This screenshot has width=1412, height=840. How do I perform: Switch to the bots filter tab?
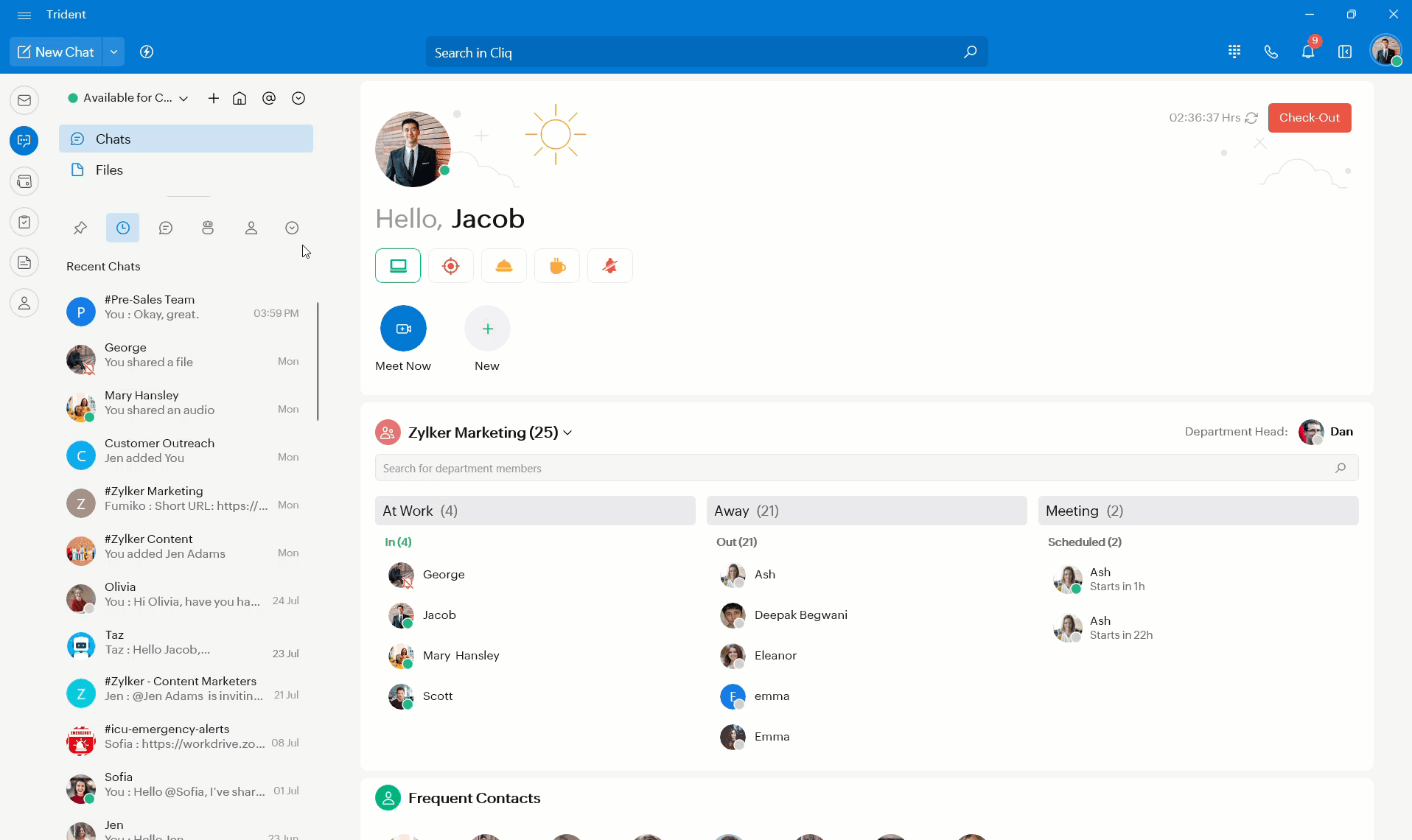(208, 228)
